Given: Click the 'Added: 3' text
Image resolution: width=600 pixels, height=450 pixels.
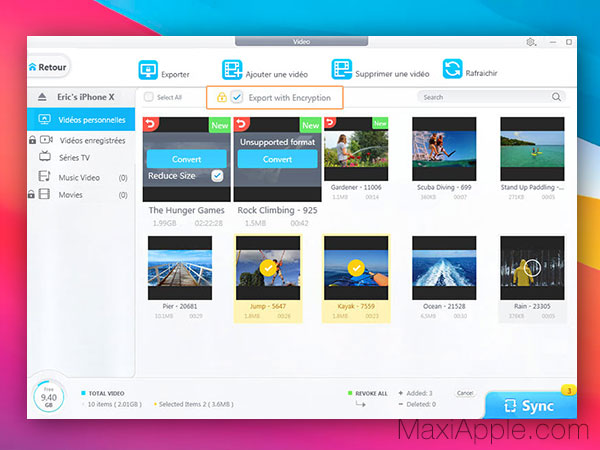Looking at the screenshot, I should pos(419,393).
